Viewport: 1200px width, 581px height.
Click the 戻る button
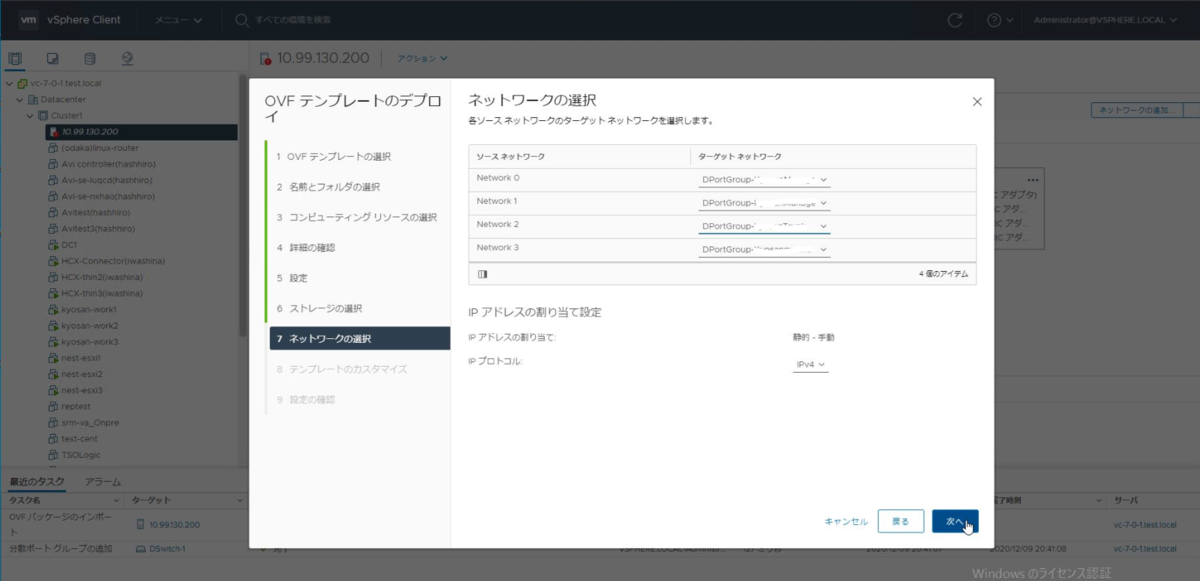click(900, 521)
